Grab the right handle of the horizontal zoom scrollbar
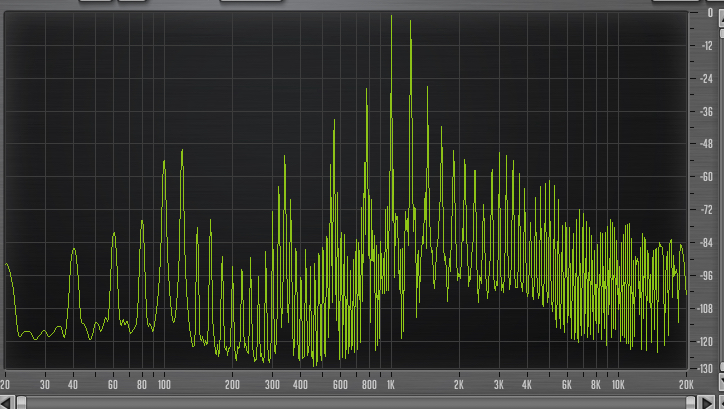The width and height of the screenshot is (724, 409). [690, 402]
